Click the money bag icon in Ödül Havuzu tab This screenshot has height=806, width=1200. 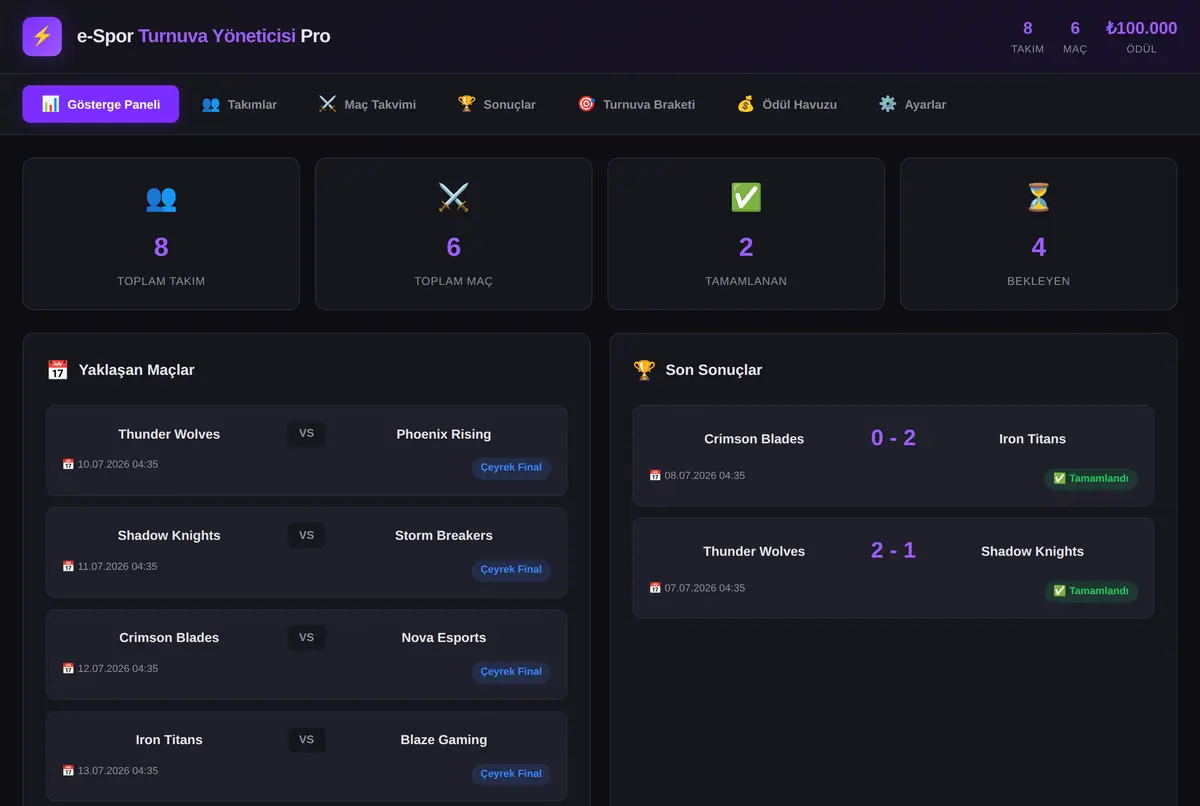[x=745, y=104]
